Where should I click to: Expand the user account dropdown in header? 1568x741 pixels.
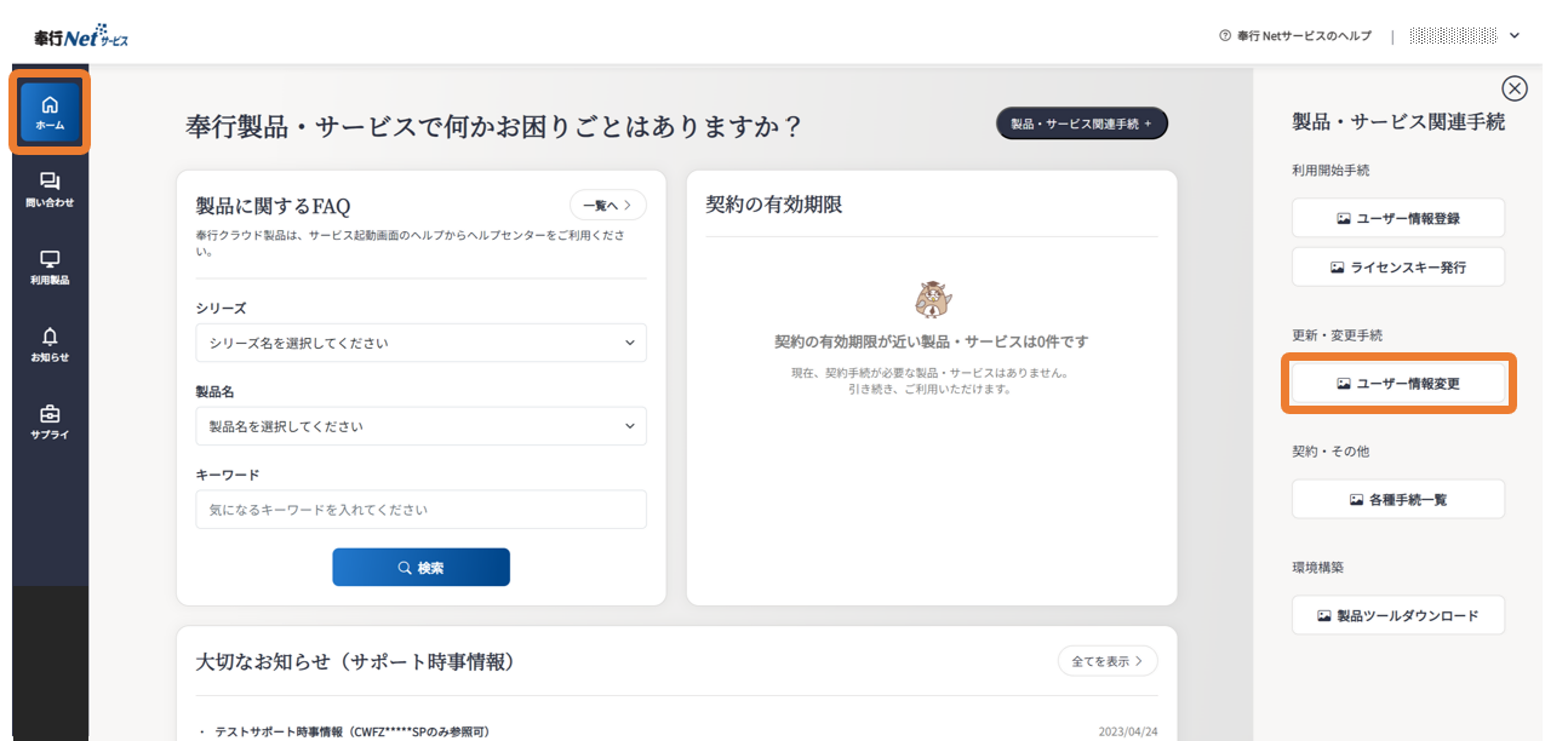point(1514,35)
